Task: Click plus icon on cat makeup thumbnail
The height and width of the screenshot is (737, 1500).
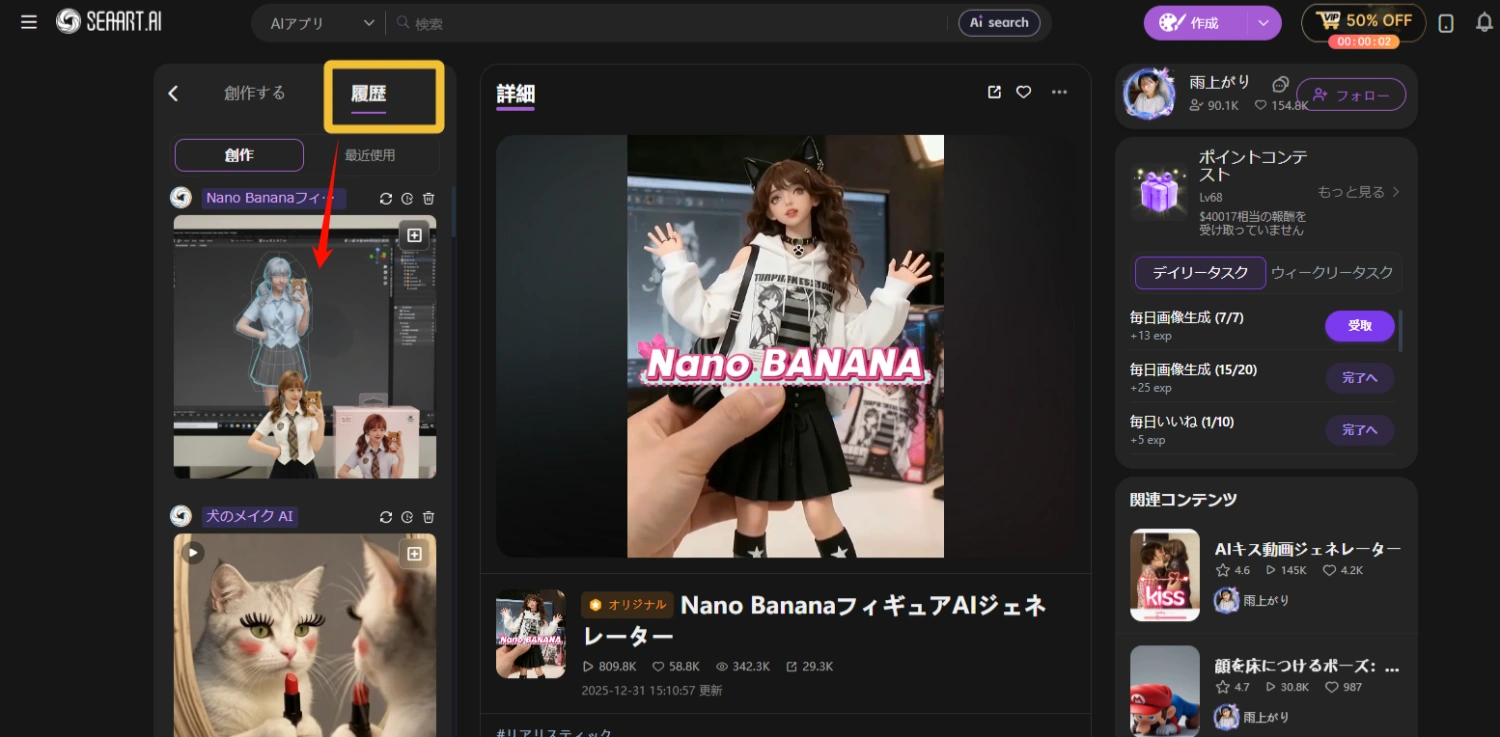Action: tap(414, 553)
